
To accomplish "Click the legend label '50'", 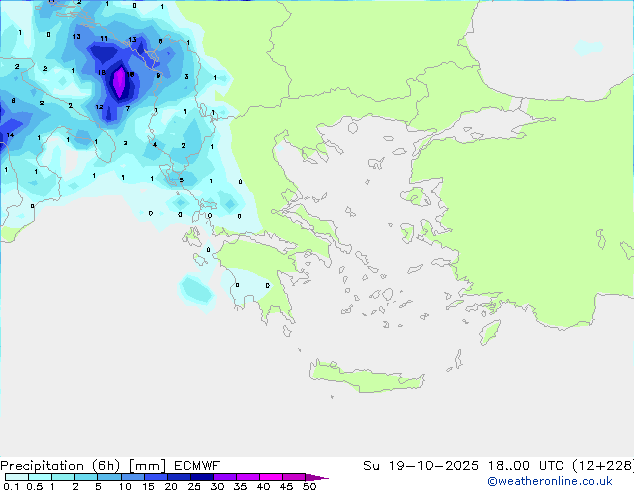I will click(x=310, y=486).
